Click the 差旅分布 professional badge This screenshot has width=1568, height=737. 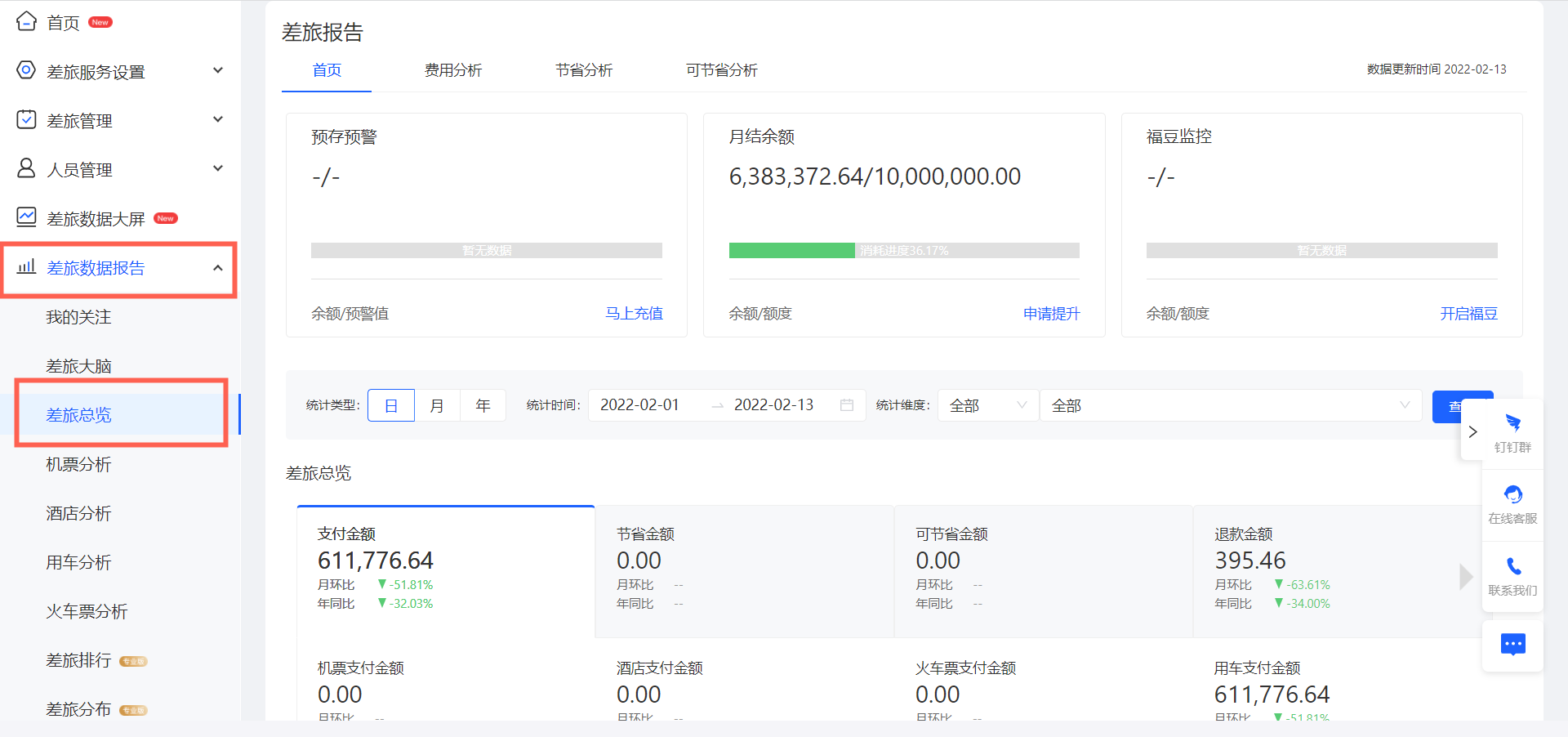point(133,710)
